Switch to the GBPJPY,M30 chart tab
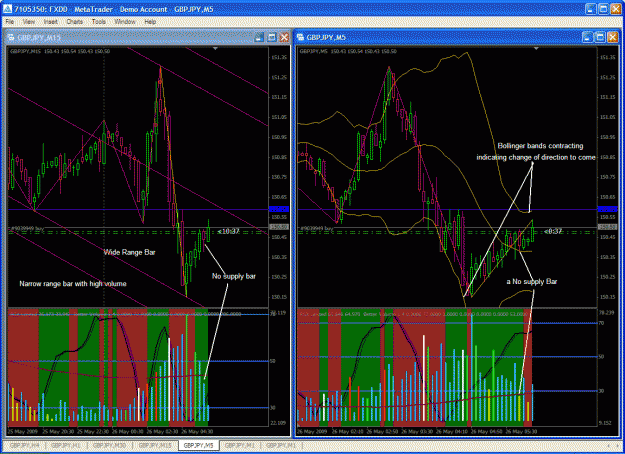The height and width of the screenshot is (454, 625). (109, 445)
